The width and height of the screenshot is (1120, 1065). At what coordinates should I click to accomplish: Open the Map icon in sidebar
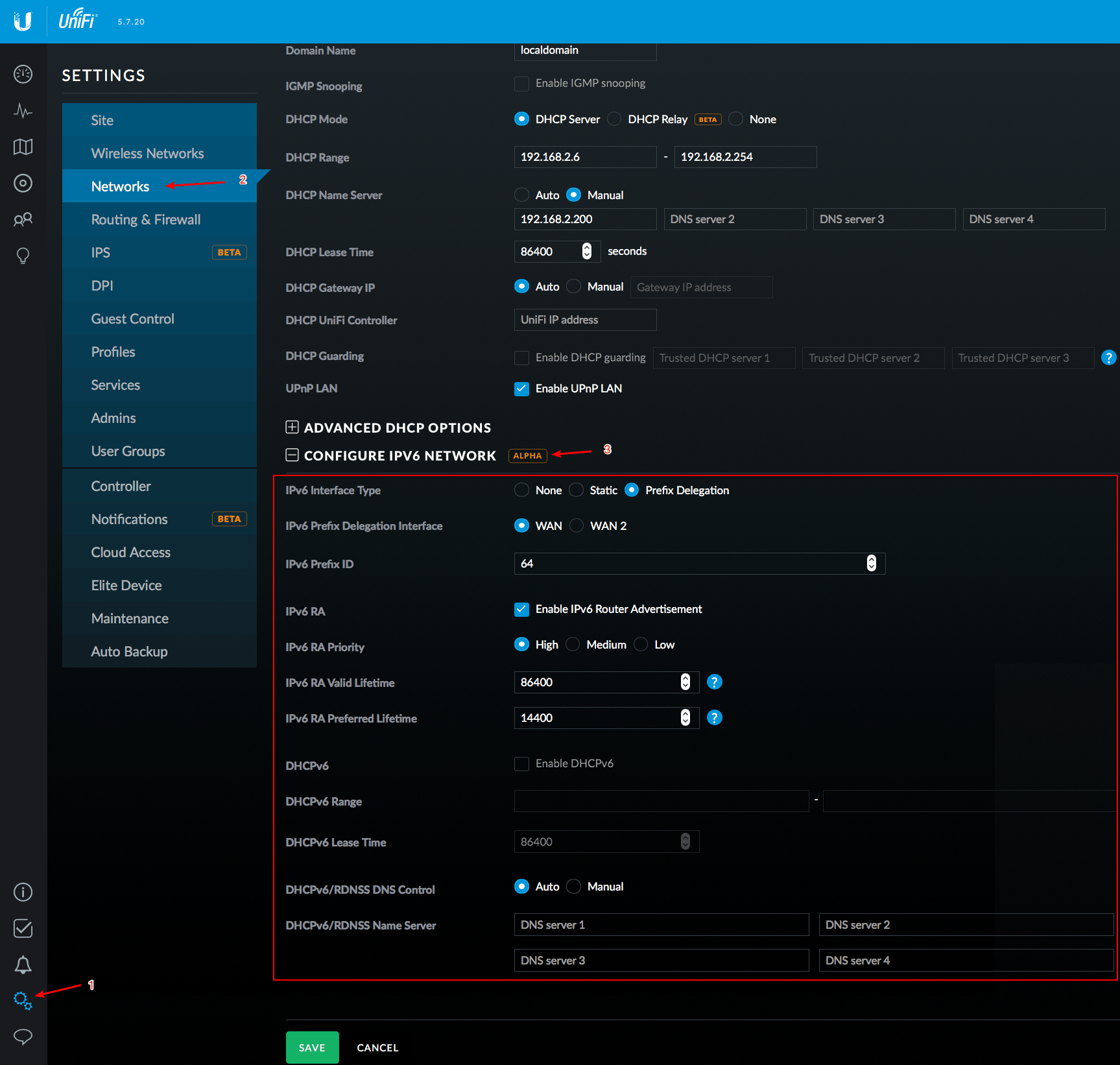[23, 147]
